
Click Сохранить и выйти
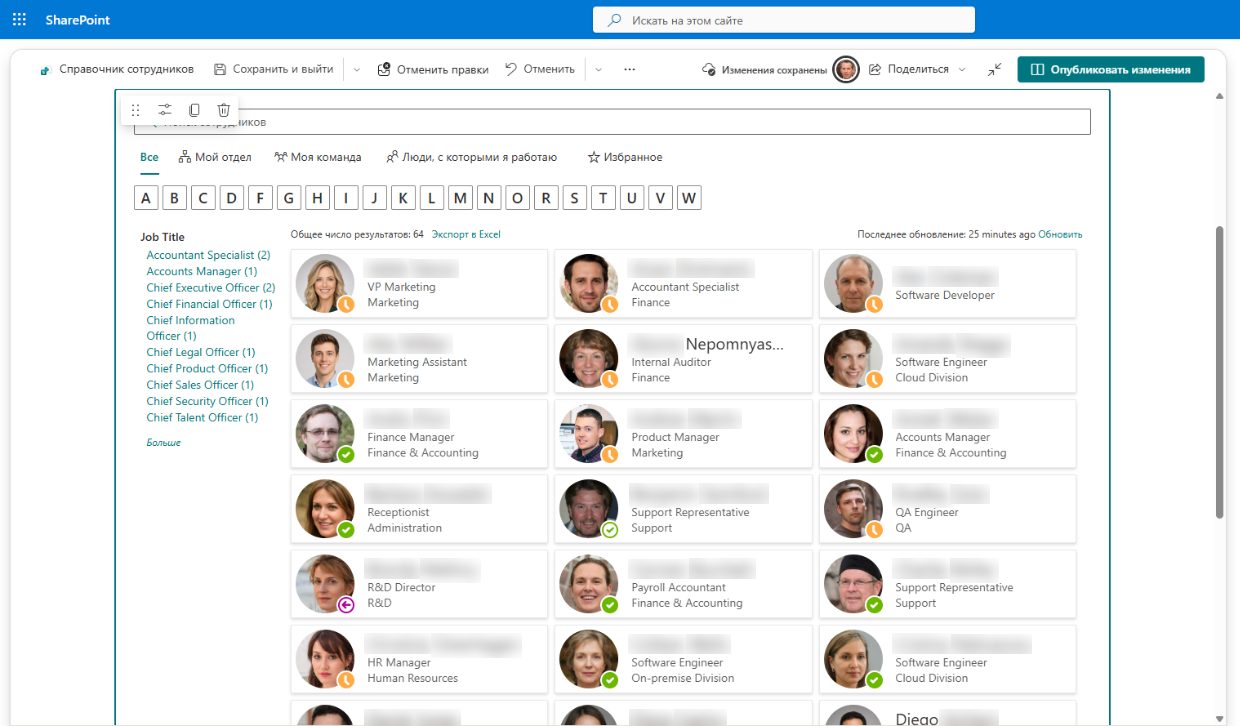[273, 69]
